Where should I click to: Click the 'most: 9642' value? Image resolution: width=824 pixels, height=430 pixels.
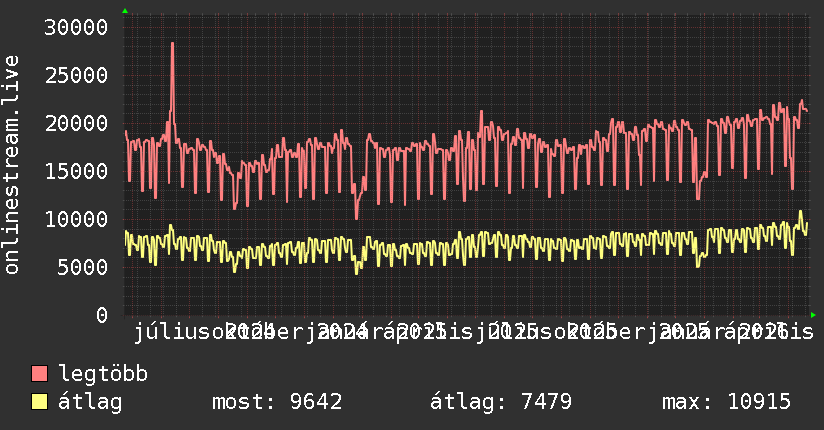point(277,402)
